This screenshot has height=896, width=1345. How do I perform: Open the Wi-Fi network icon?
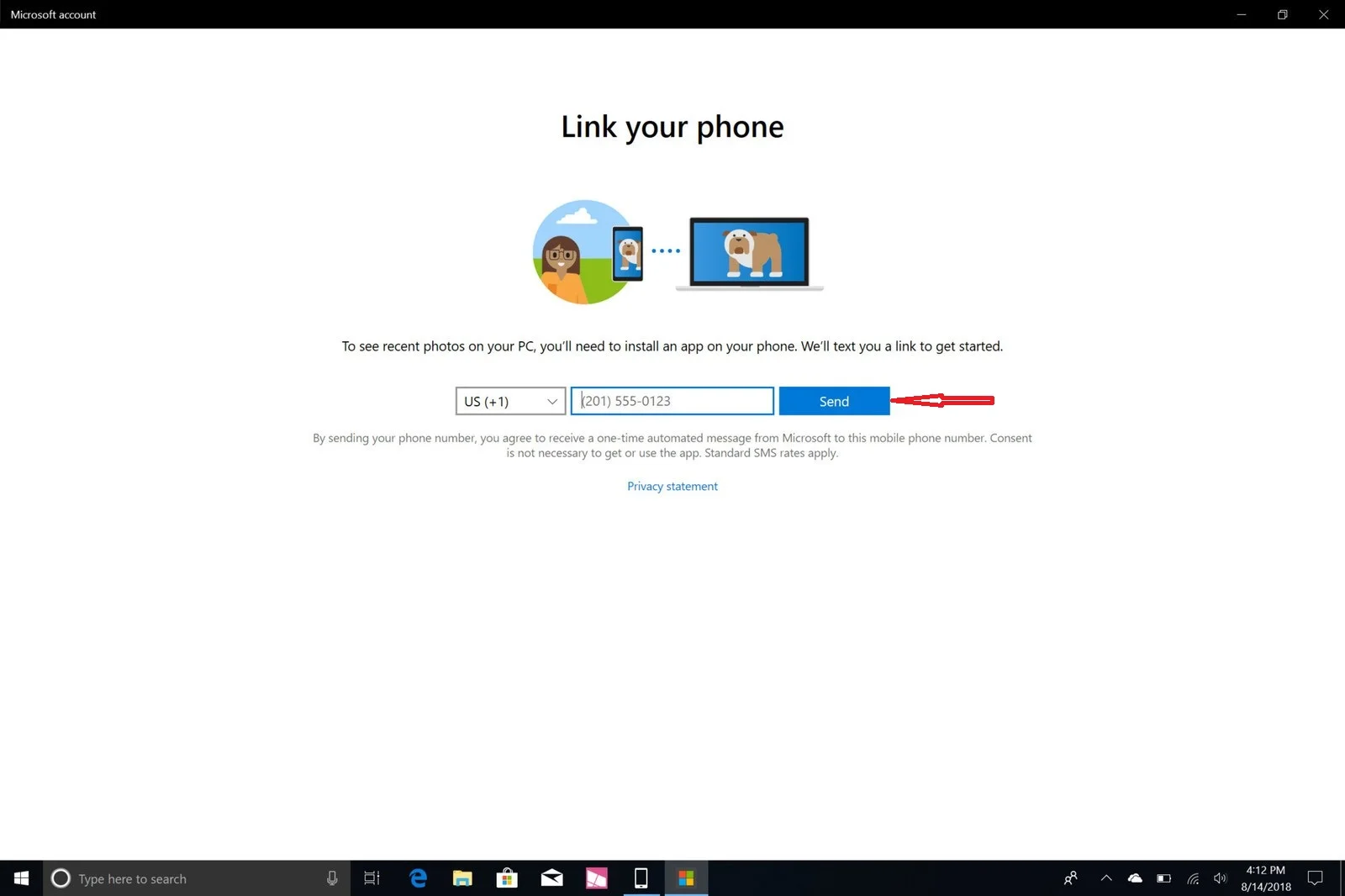click(1193, 878)
